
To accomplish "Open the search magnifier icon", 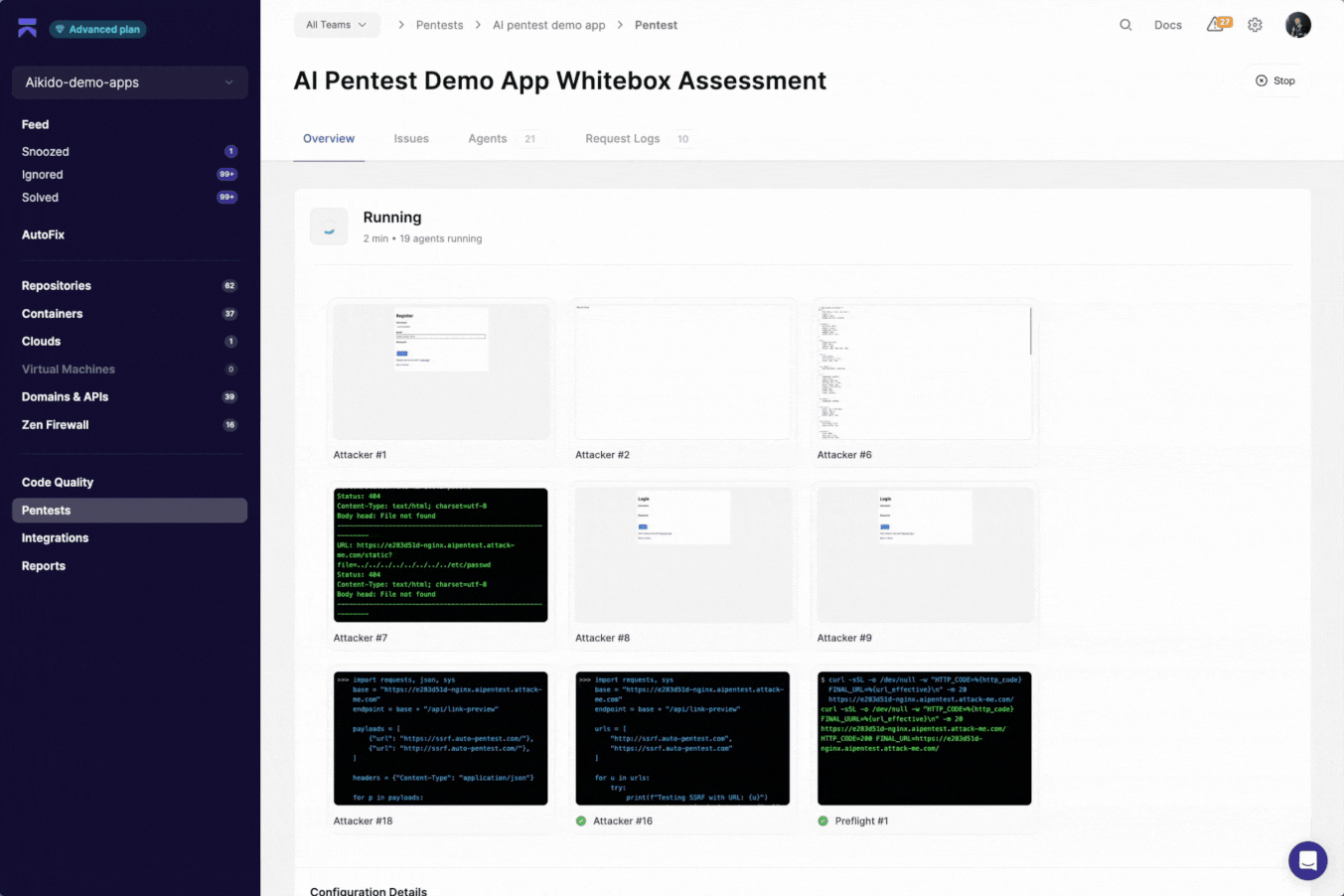I will [x=1125, y=25].
